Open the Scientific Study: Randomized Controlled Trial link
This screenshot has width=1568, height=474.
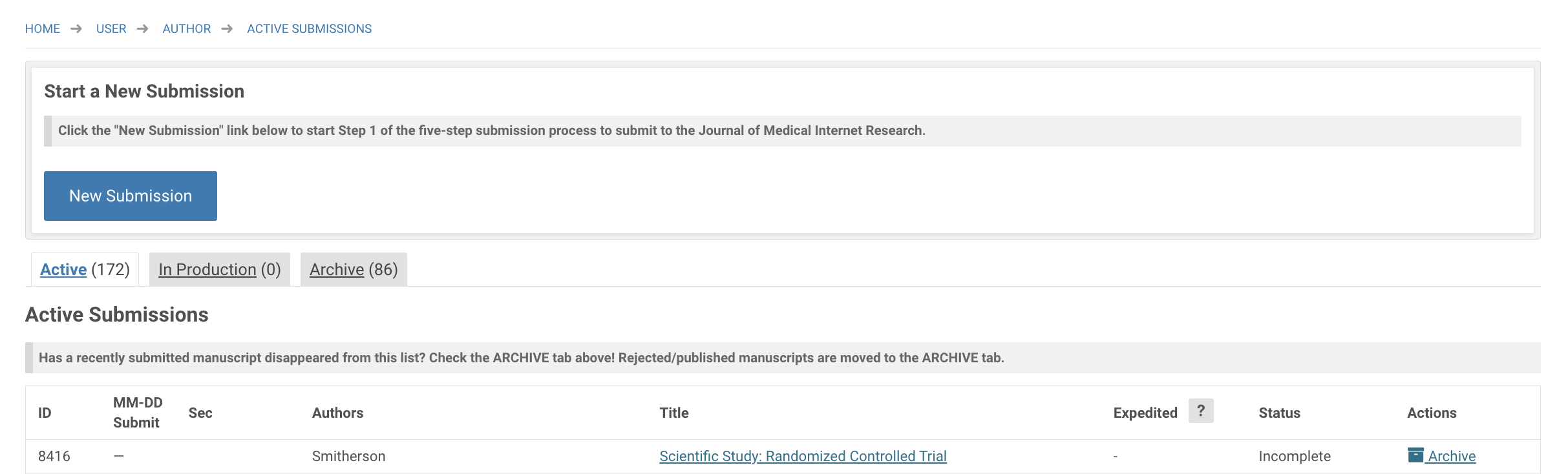pyautogui.click(x=803, y=456)
